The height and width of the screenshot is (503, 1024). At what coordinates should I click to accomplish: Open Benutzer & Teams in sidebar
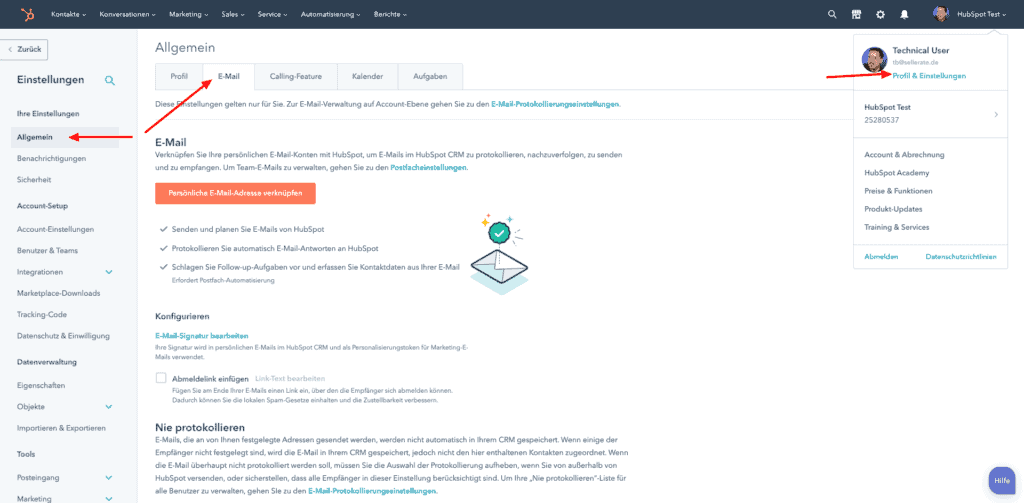[x=48, y=251]
